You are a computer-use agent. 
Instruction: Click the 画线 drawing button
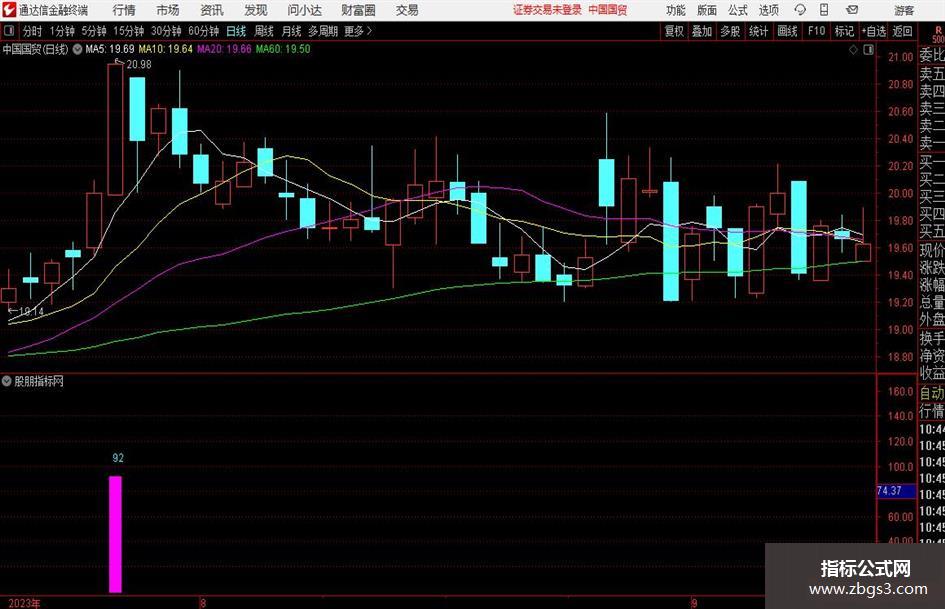[787, 31]
